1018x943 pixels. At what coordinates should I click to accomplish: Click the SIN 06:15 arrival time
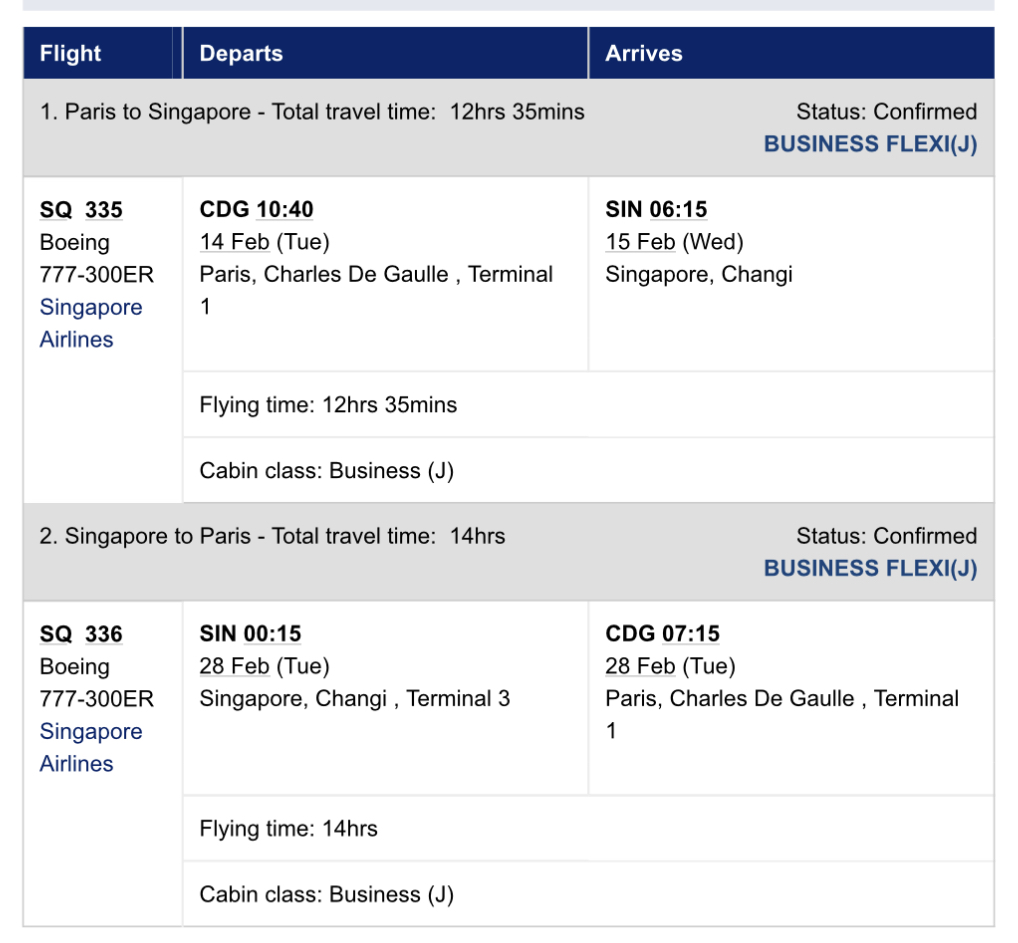click(656, 210)
